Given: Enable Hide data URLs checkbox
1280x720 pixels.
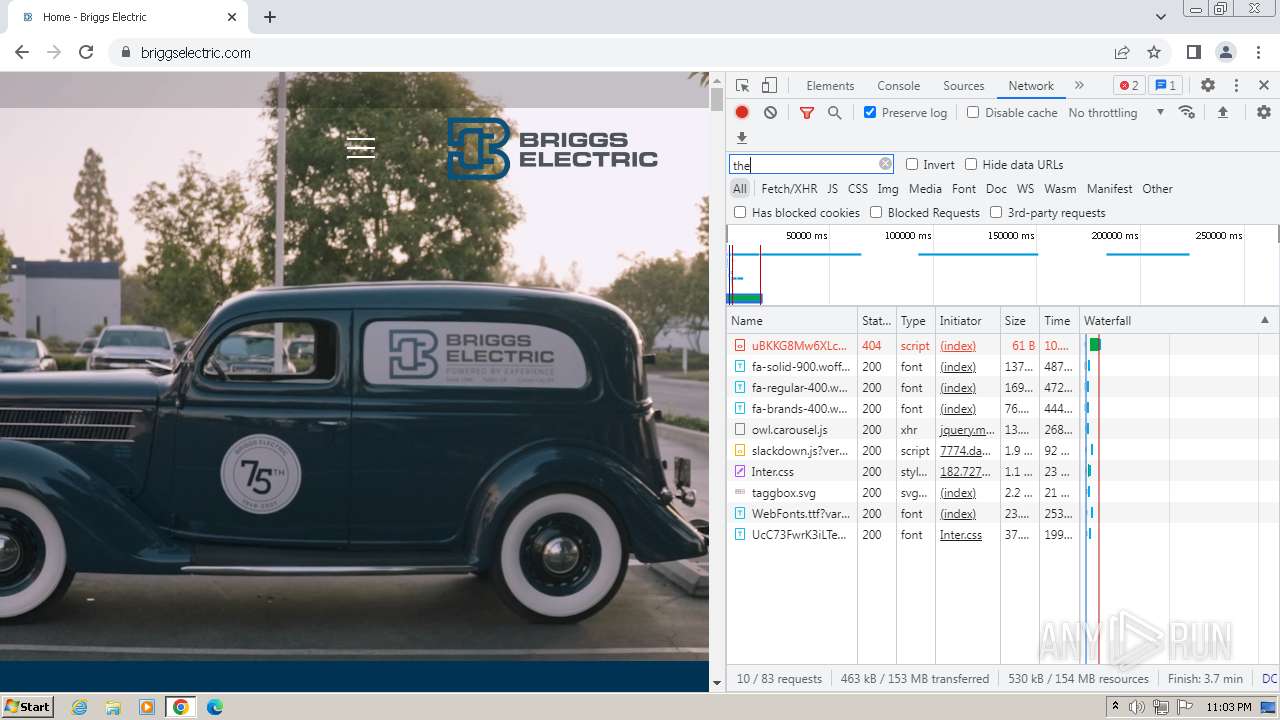Looking at the screenshot, I should pos(971,164).
